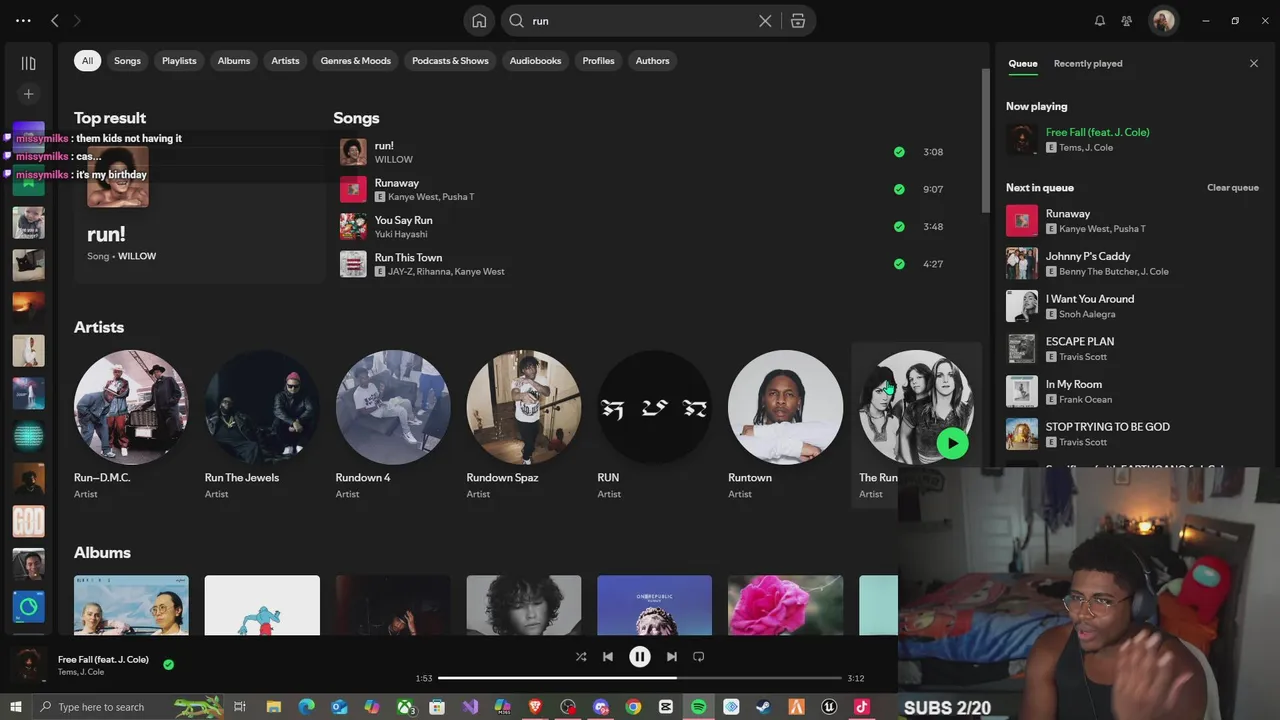
Task: Toggle saved check for 'run!' song
Action: (899, 152)
